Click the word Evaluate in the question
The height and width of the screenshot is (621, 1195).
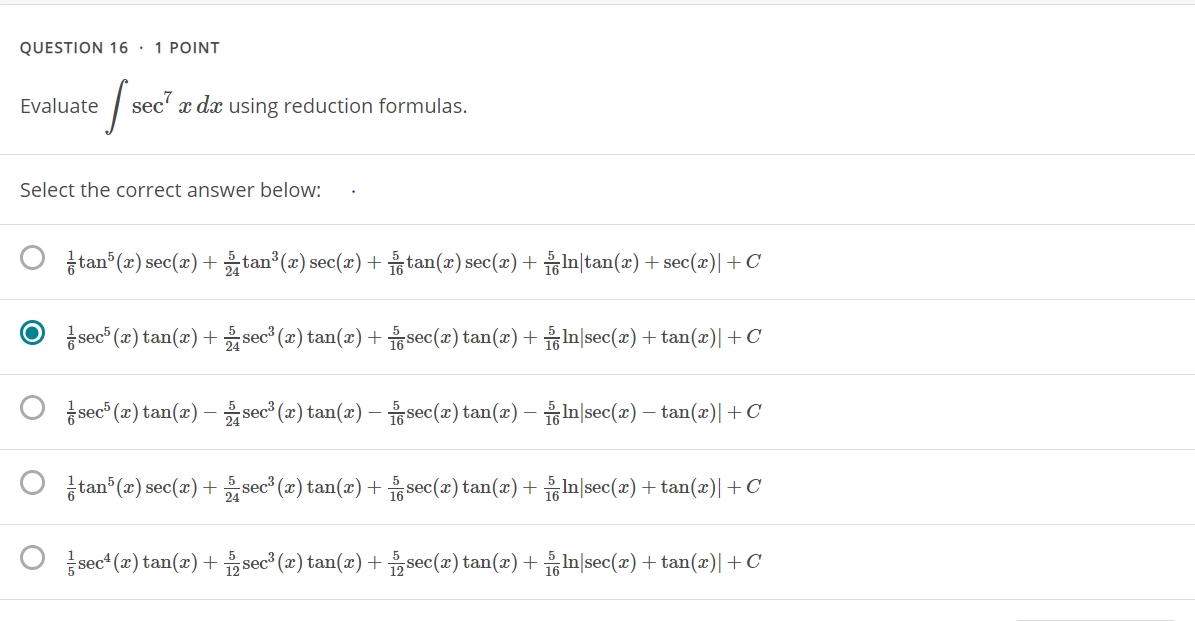(59, 106)
